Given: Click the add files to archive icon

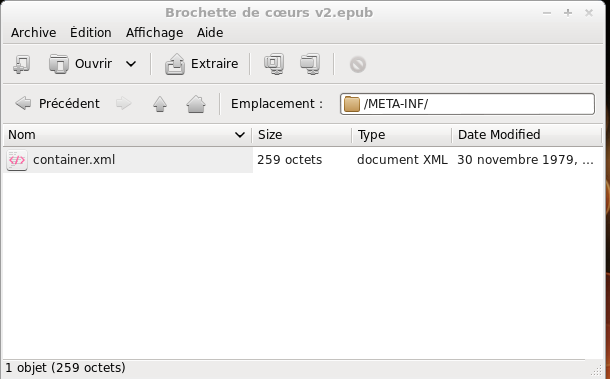Looking at the screenshot, I should pyautogui.click(x=274, y=64).
